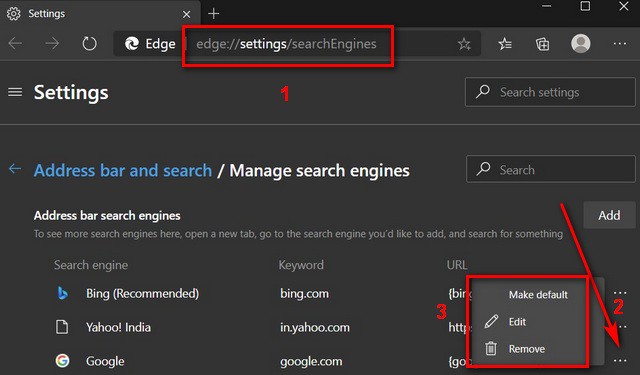
Task: Click the in.yahoo.com keyword
Action: click(x=315, y=327)
